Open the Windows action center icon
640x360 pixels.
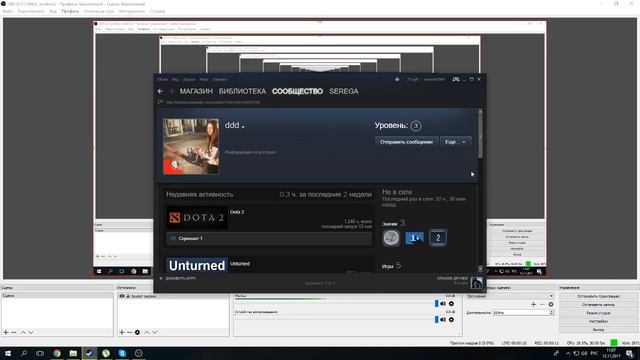pos(630,353)
